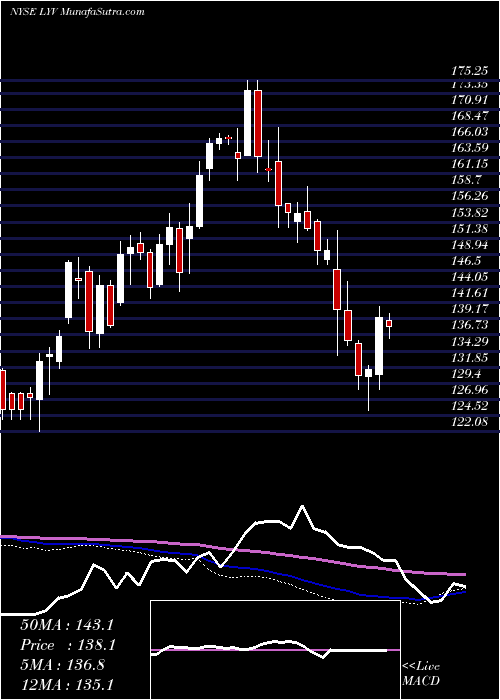Click the 153.82 price axis label
This screenshot has width=500, height=700.
point(469,212)
